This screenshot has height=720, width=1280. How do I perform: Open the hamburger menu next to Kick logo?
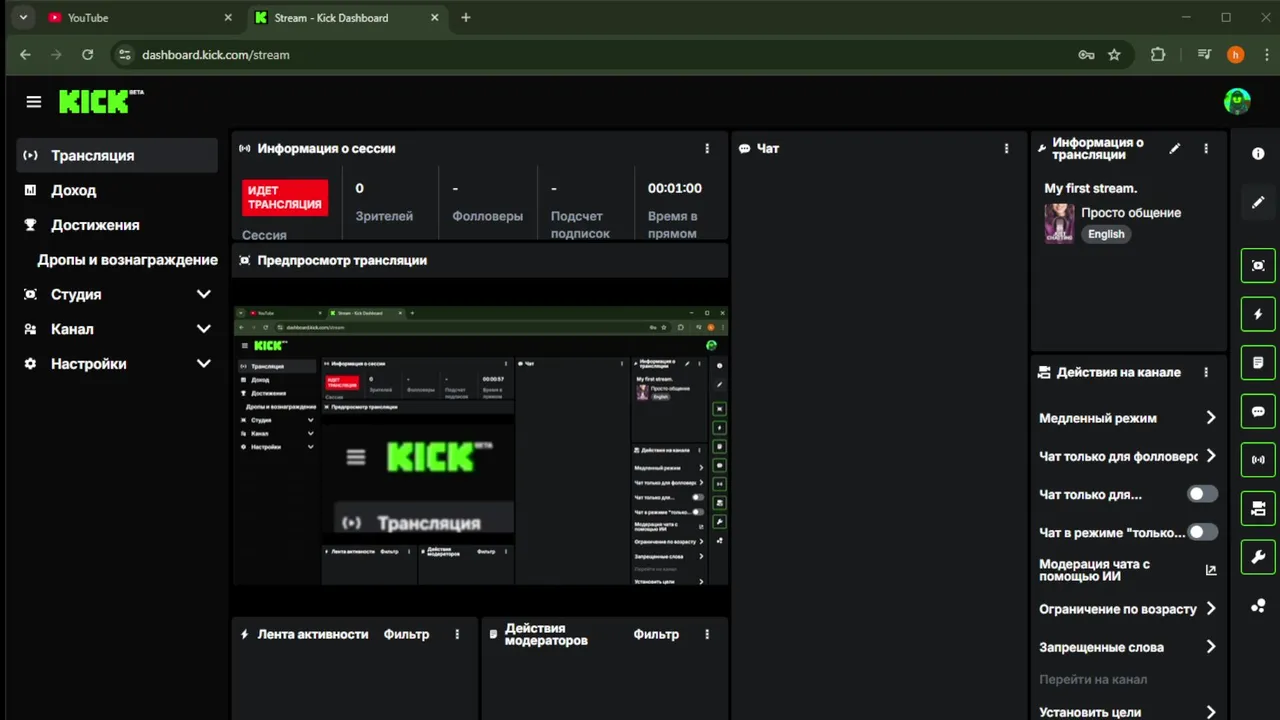(34, 102)
